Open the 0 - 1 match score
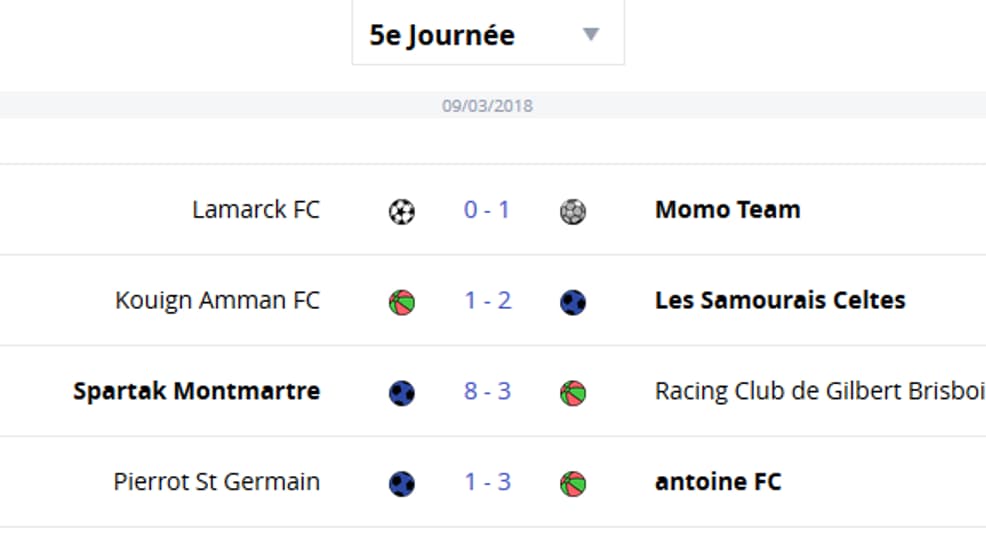 click(487, 210)
